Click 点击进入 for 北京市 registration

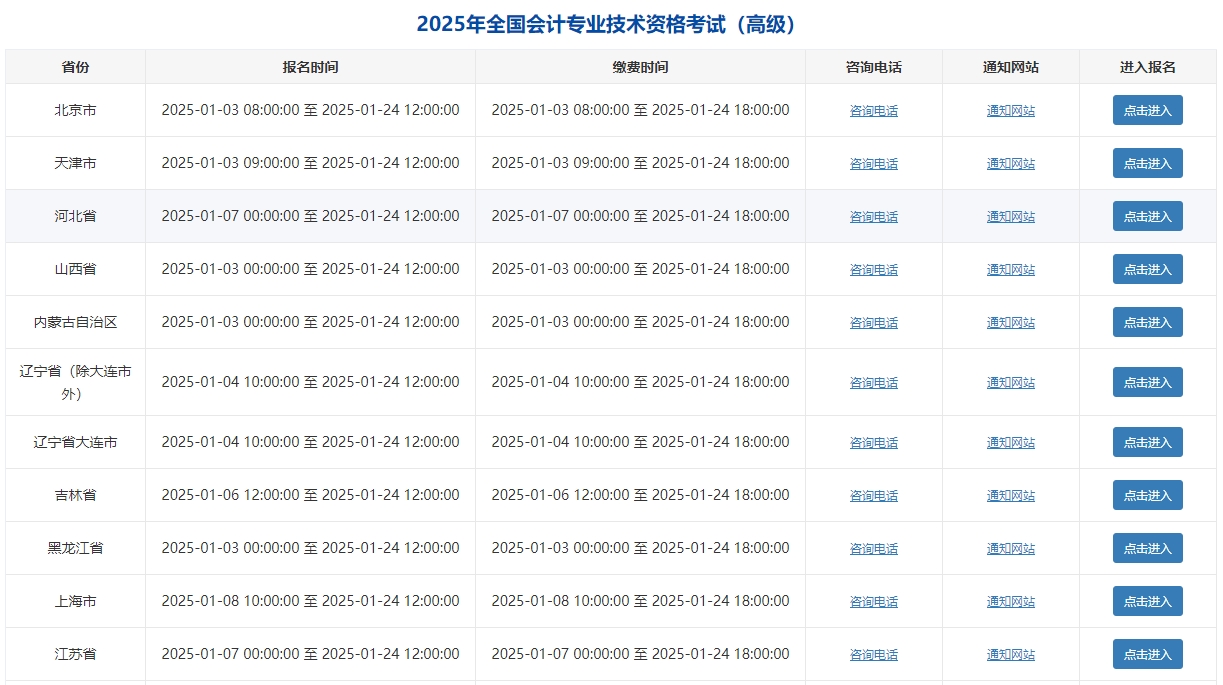pyautogui.click(x=1147, y=110)
